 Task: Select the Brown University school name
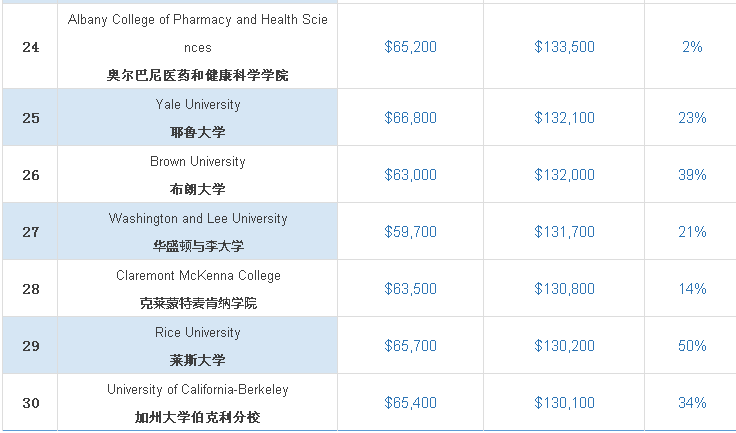coord(198,162)
